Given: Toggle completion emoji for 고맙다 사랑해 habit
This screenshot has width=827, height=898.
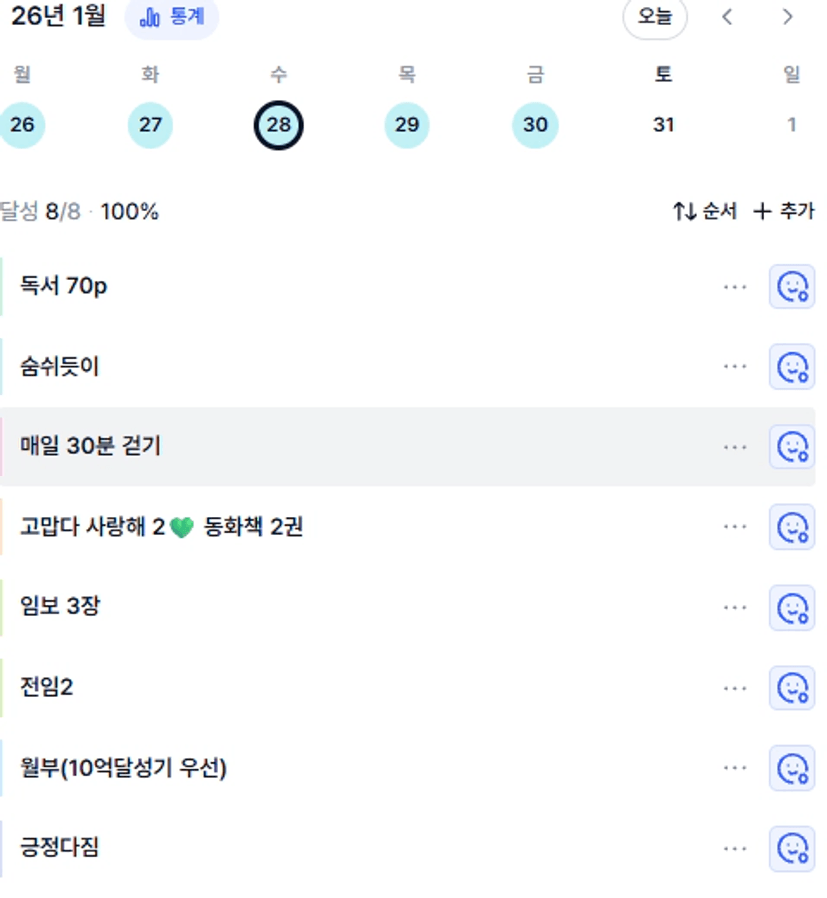Looking at the screenshot, I should point(792,527).
